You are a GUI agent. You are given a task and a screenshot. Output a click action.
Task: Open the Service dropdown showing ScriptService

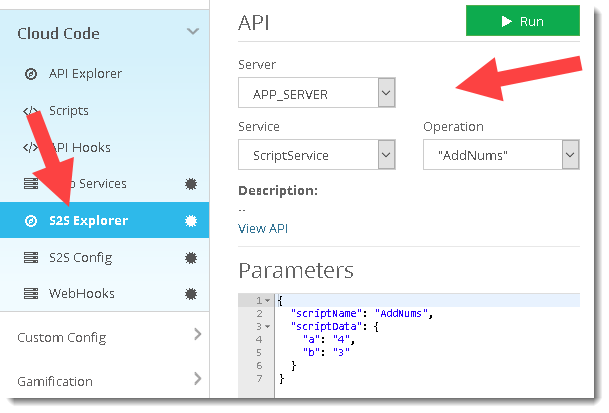point(386,155)
